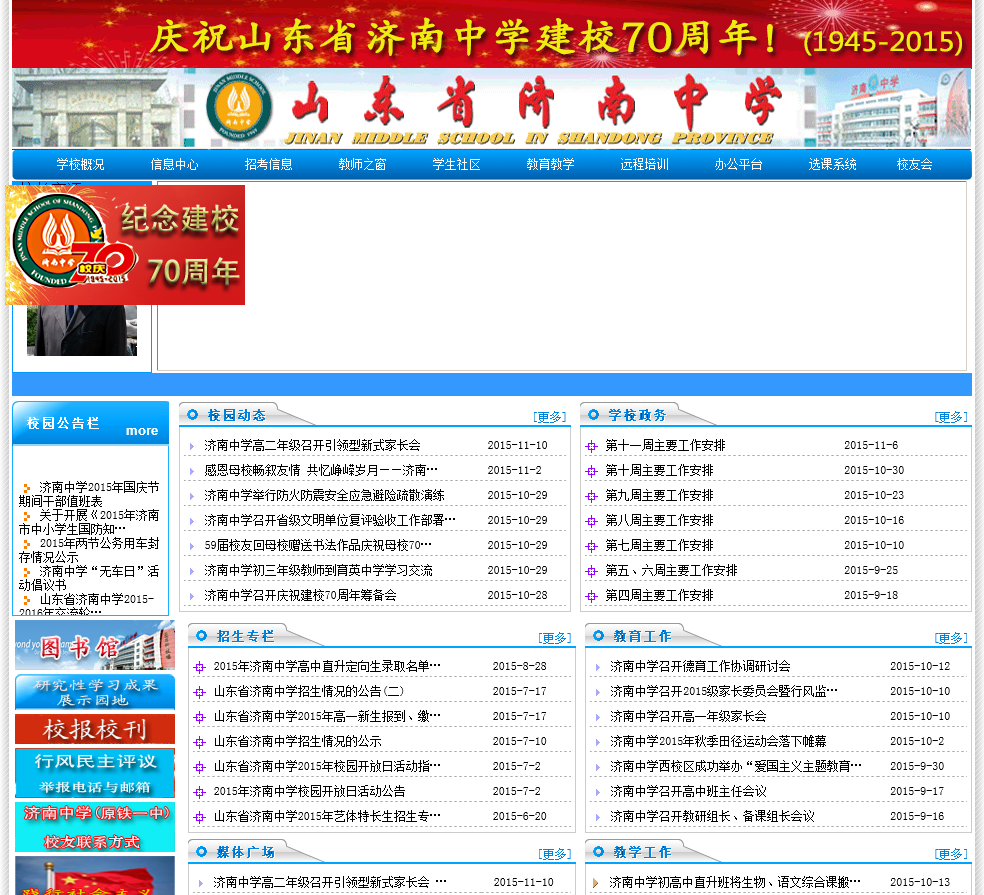This screenshot has height=895, width=984.
Task: Click purple bullet icon beside 2015年济南中学高中直升定向生
Action: pyautogui.click(x=200, y=667)
